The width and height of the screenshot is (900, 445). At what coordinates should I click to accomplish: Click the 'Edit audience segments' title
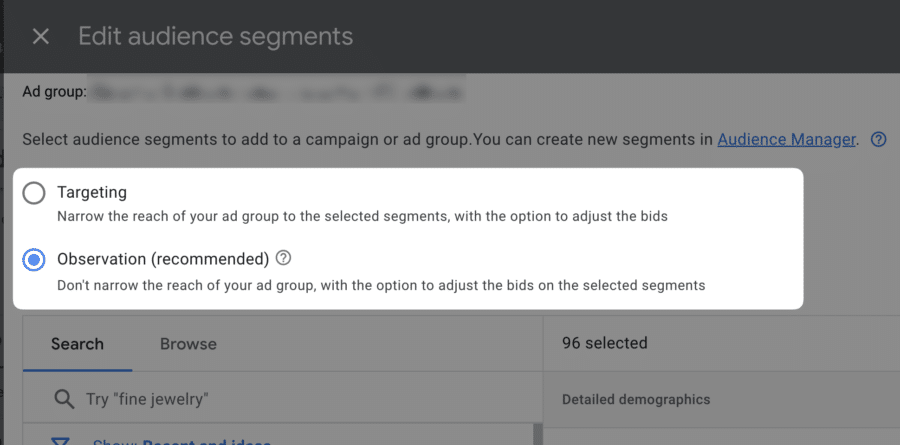tap(215, 36)
